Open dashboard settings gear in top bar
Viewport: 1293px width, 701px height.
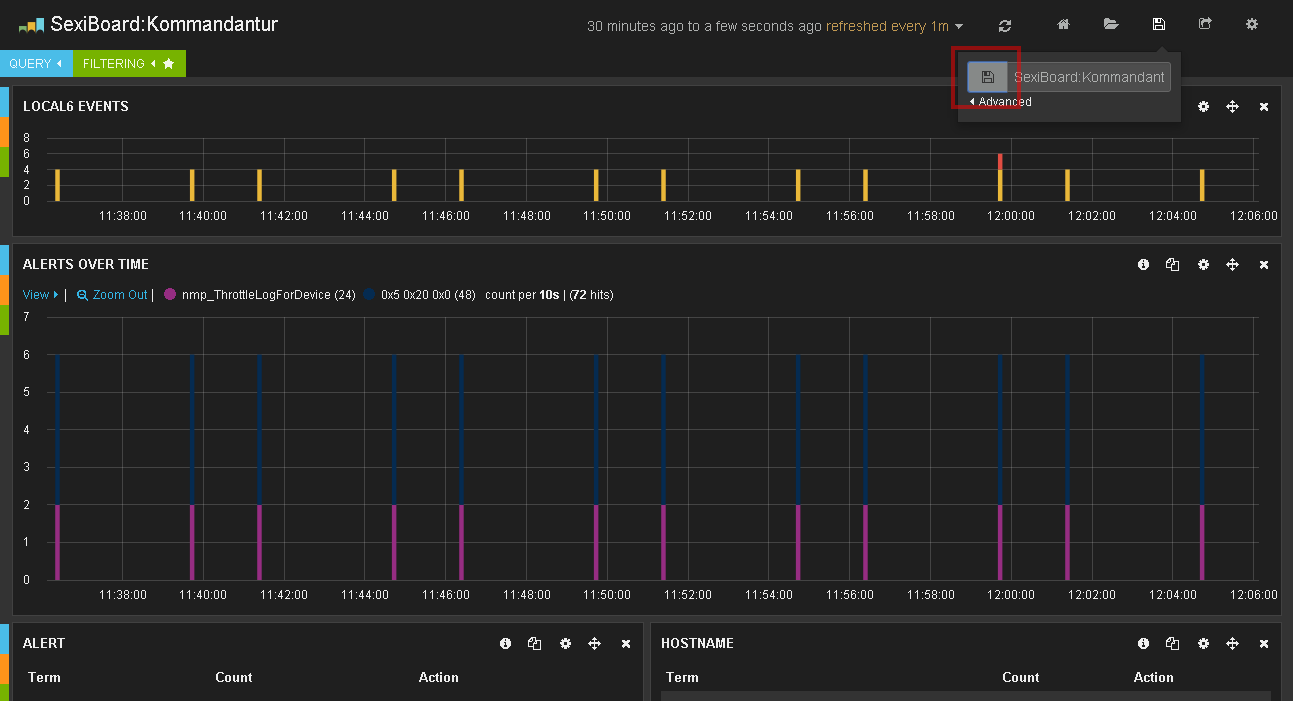1252,24
